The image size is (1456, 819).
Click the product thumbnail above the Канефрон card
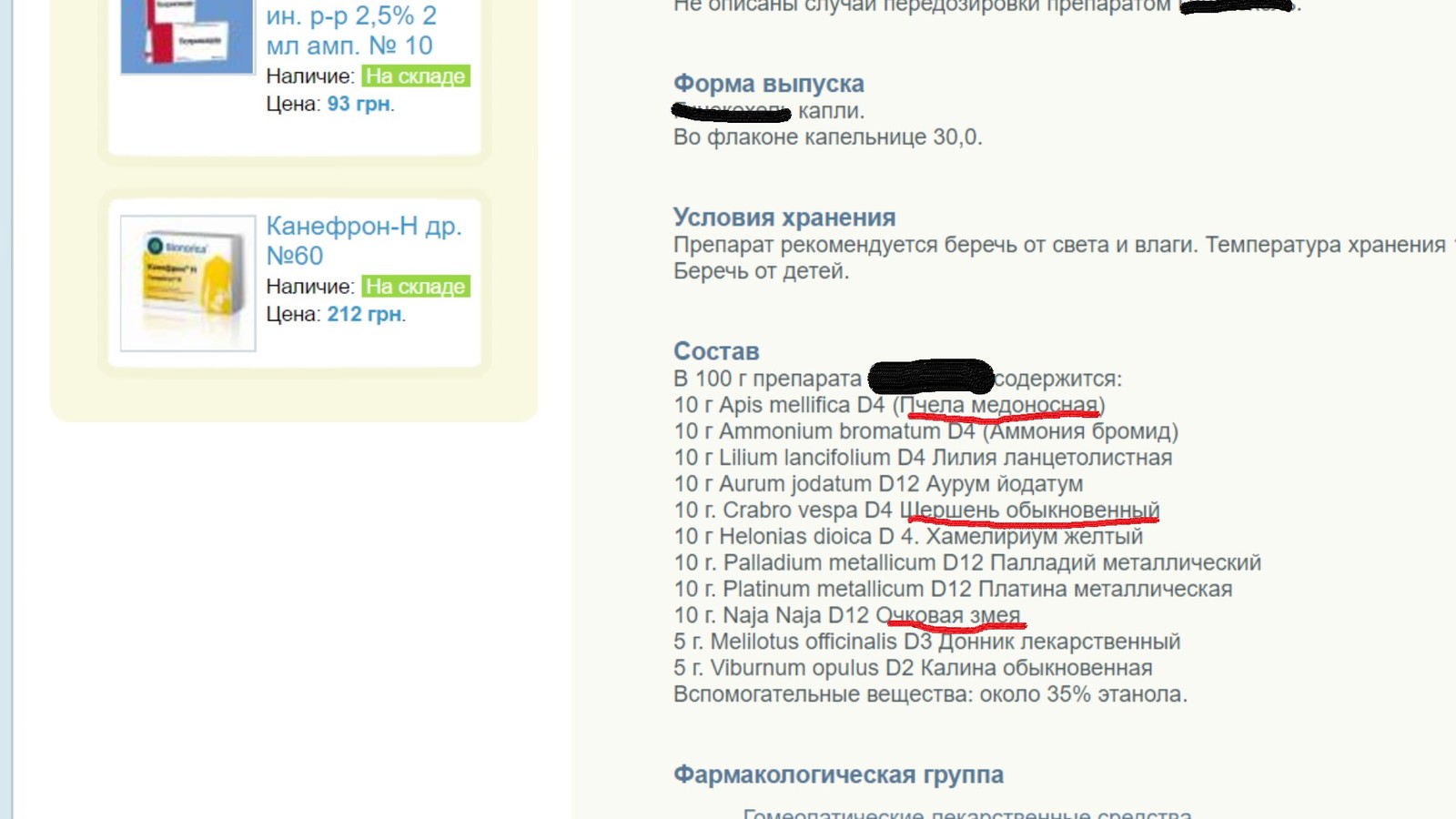click(187, 36)
